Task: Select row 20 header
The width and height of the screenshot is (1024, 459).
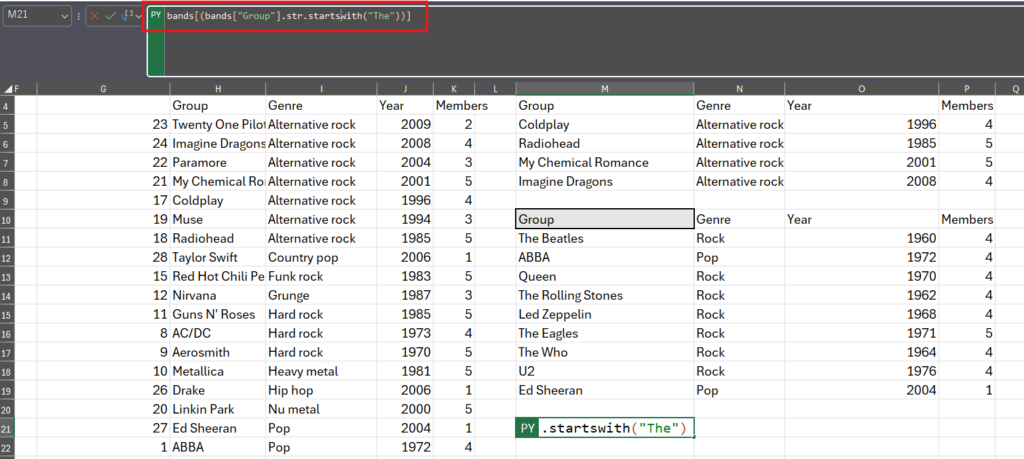Action: pyautogui.click(x=7, y=409)
